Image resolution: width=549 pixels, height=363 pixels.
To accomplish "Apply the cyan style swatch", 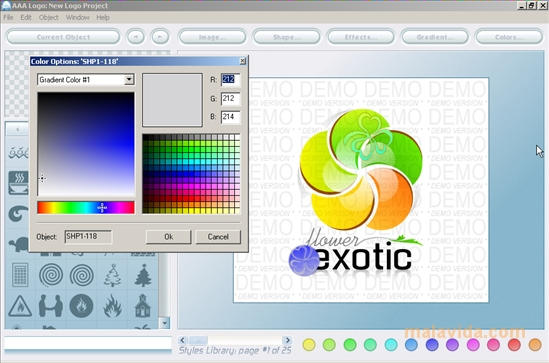I will [x=391, y=345].
